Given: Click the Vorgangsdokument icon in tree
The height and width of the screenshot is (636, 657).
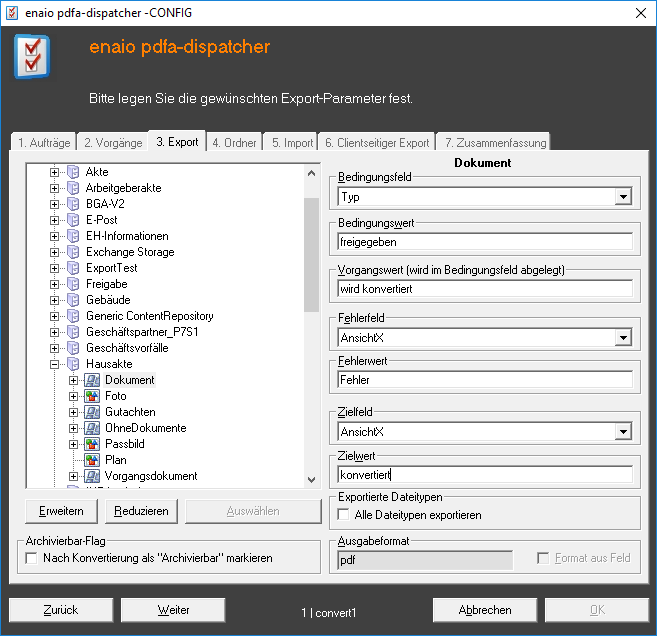Looking at the screenshot, I should point(92,476).
